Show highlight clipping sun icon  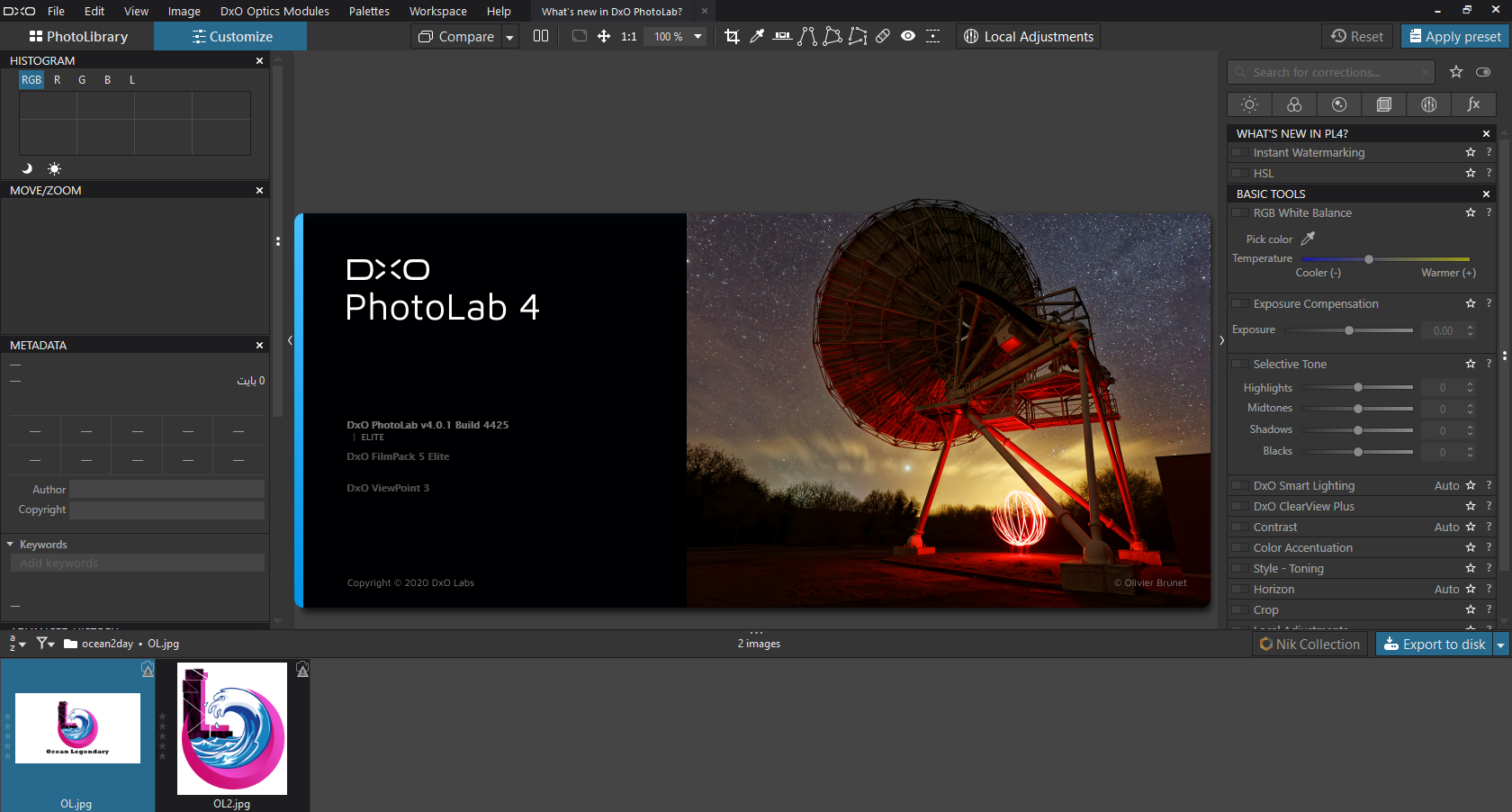coord(55,168)
